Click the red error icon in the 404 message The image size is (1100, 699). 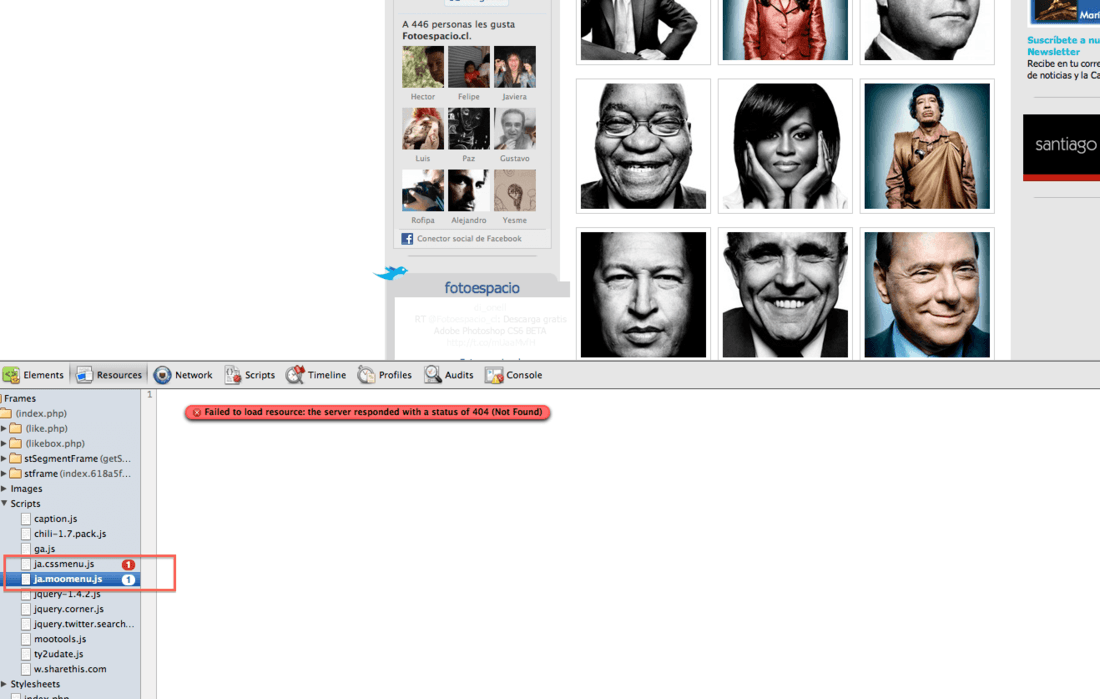(196, 412)
